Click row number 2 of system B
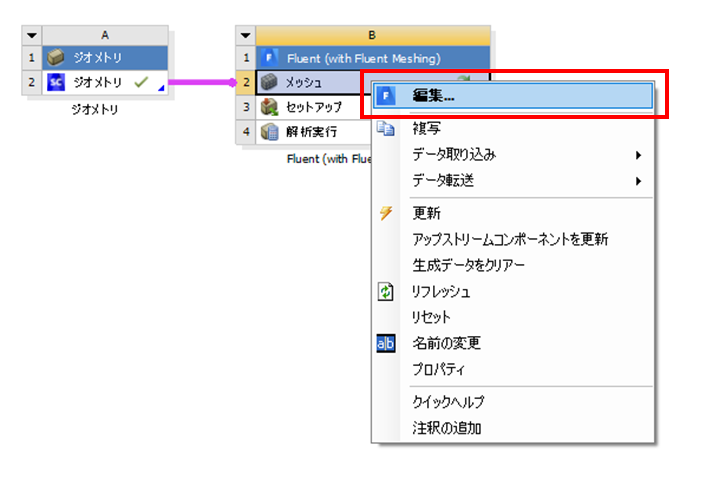 (246, 82)
